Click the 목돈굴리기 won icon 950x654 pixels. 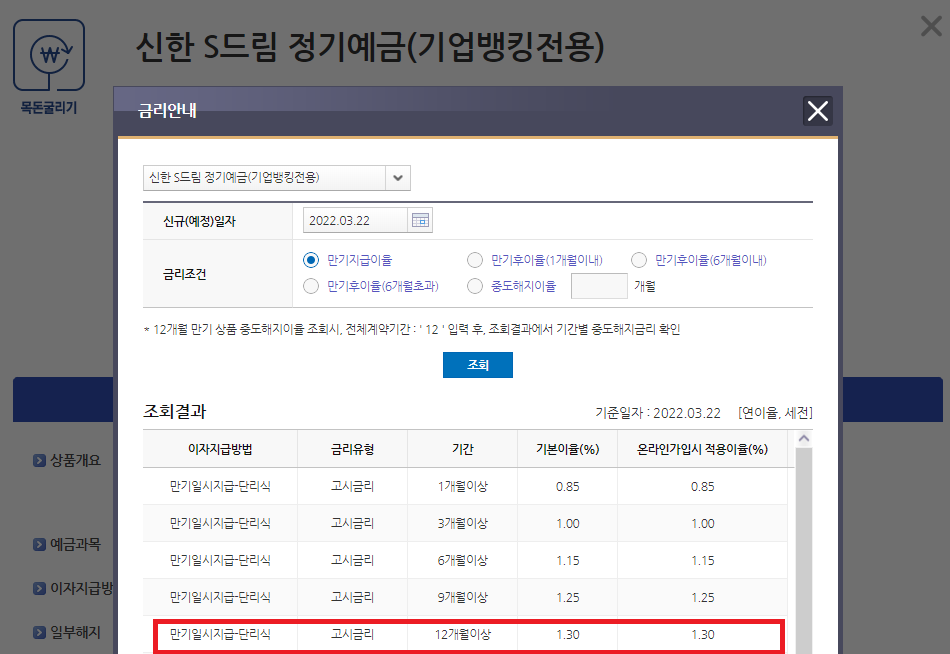pyautogui.click(x=49, y=55)
